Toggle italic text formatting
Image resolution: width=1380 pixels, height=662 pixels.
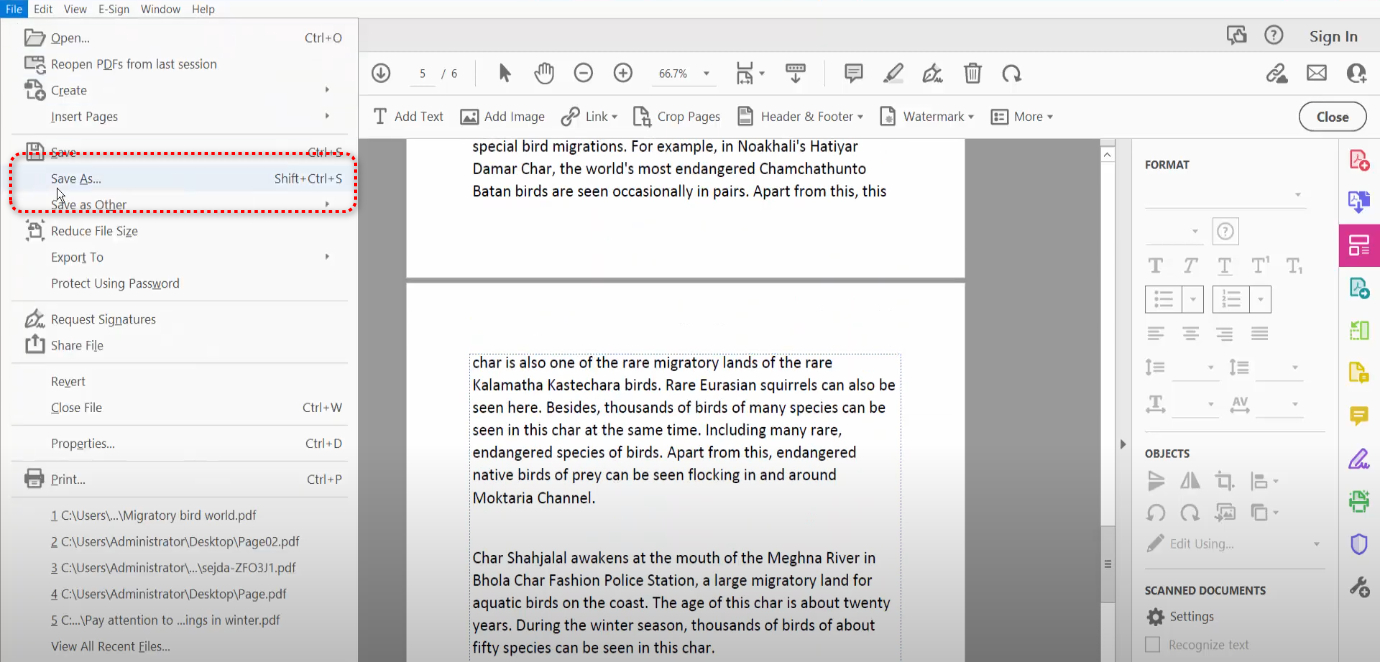(x=1189, y=265)
